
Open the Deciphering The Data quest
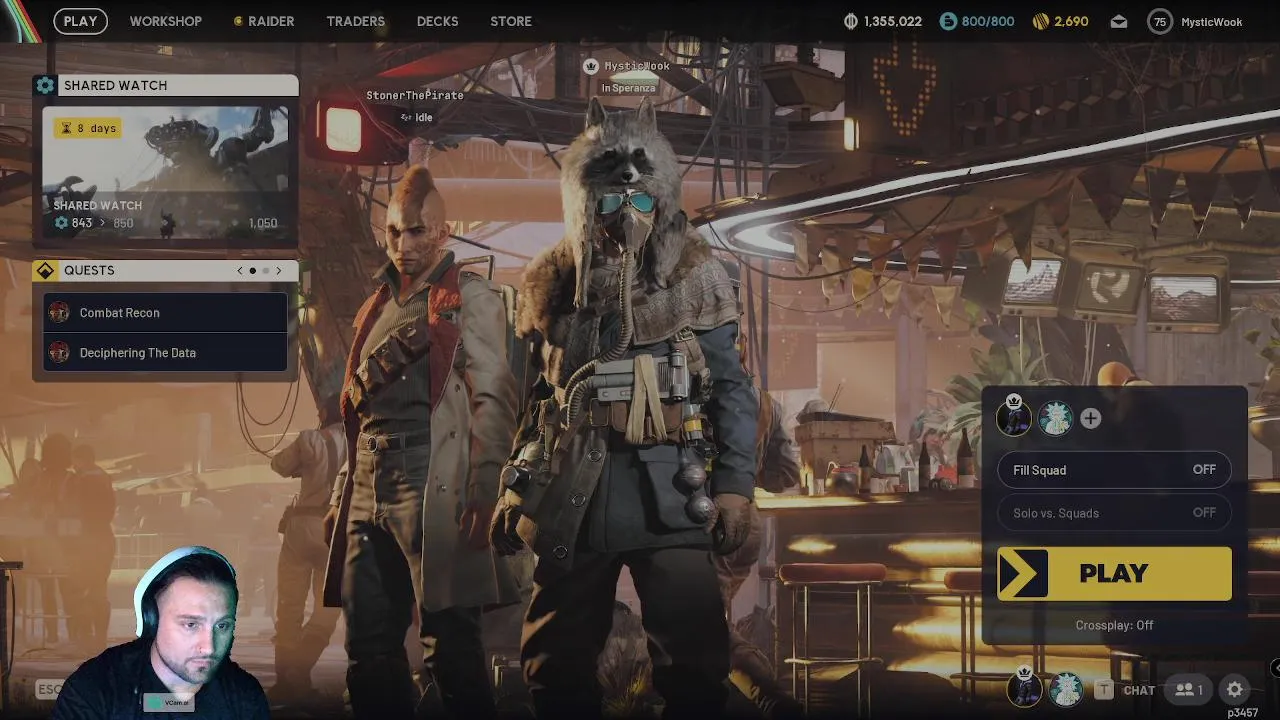pyautogui.click(x=165, y=352)
